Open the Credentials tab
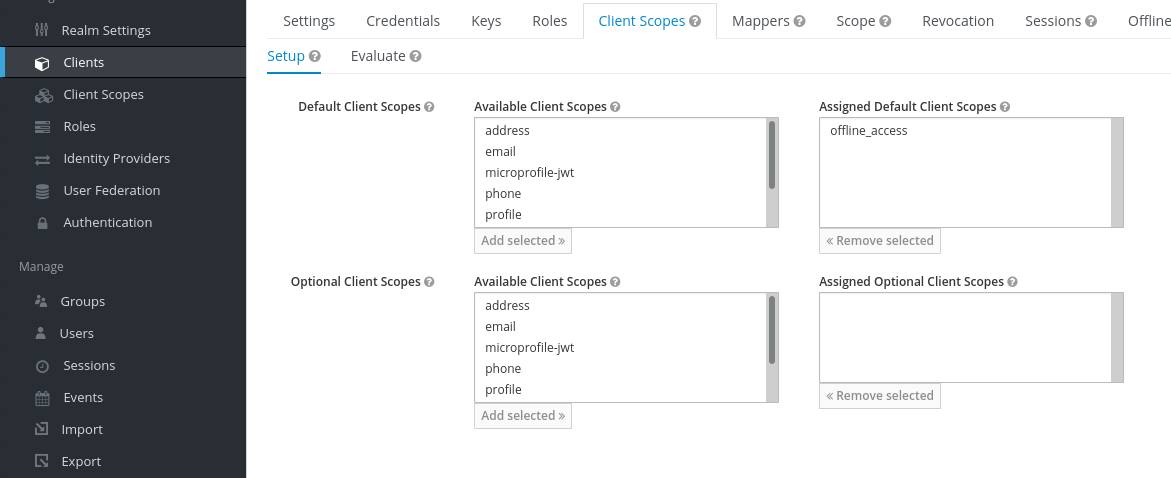 pyautogui.click(x=403, y=21)
